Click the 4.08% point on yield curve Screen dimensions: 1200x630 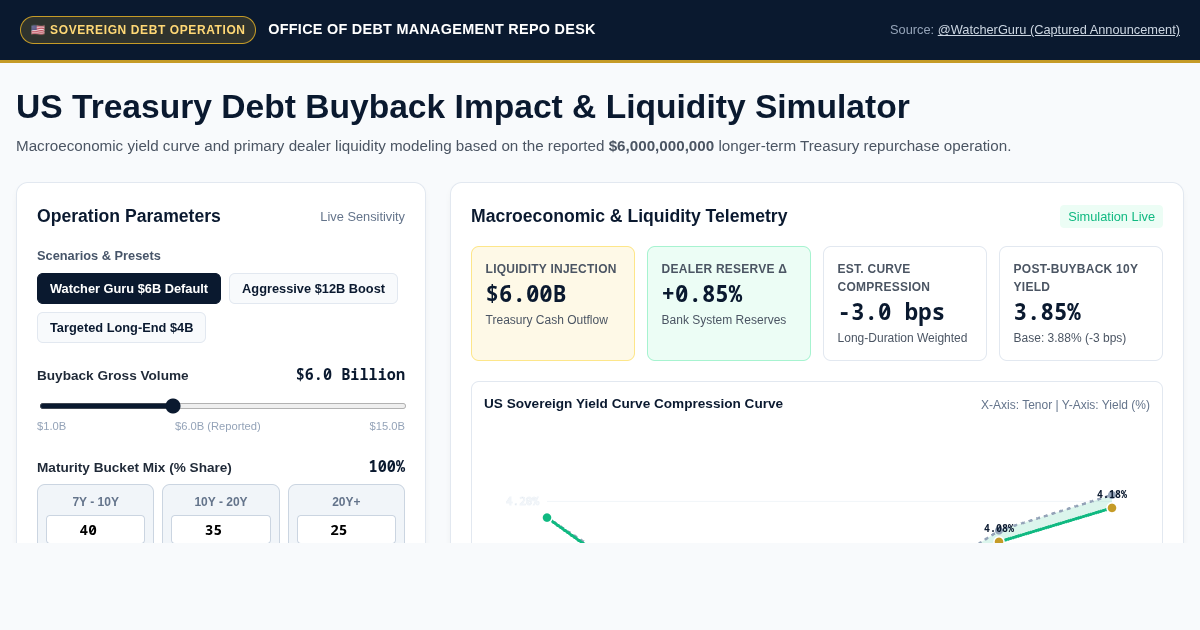point(999,541)
